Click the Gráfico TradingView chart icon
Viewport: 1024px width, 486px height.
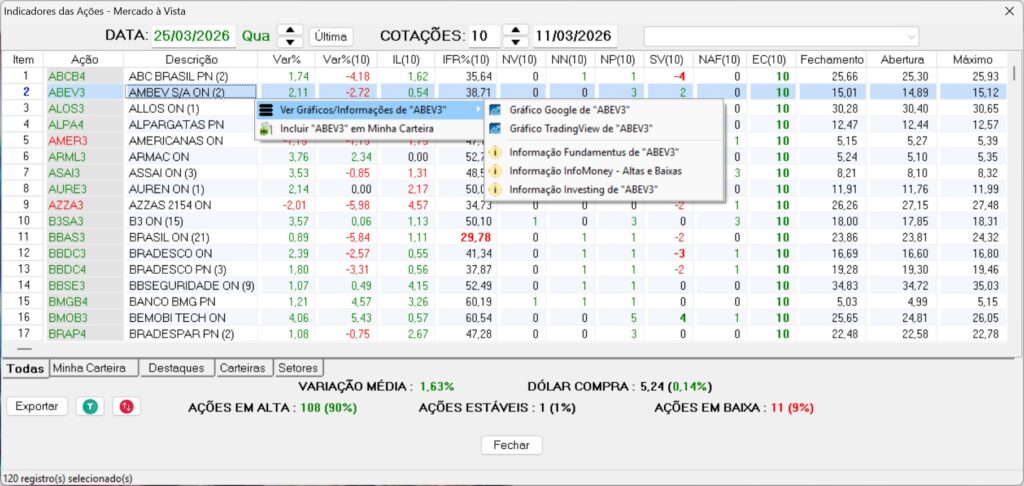495,128
